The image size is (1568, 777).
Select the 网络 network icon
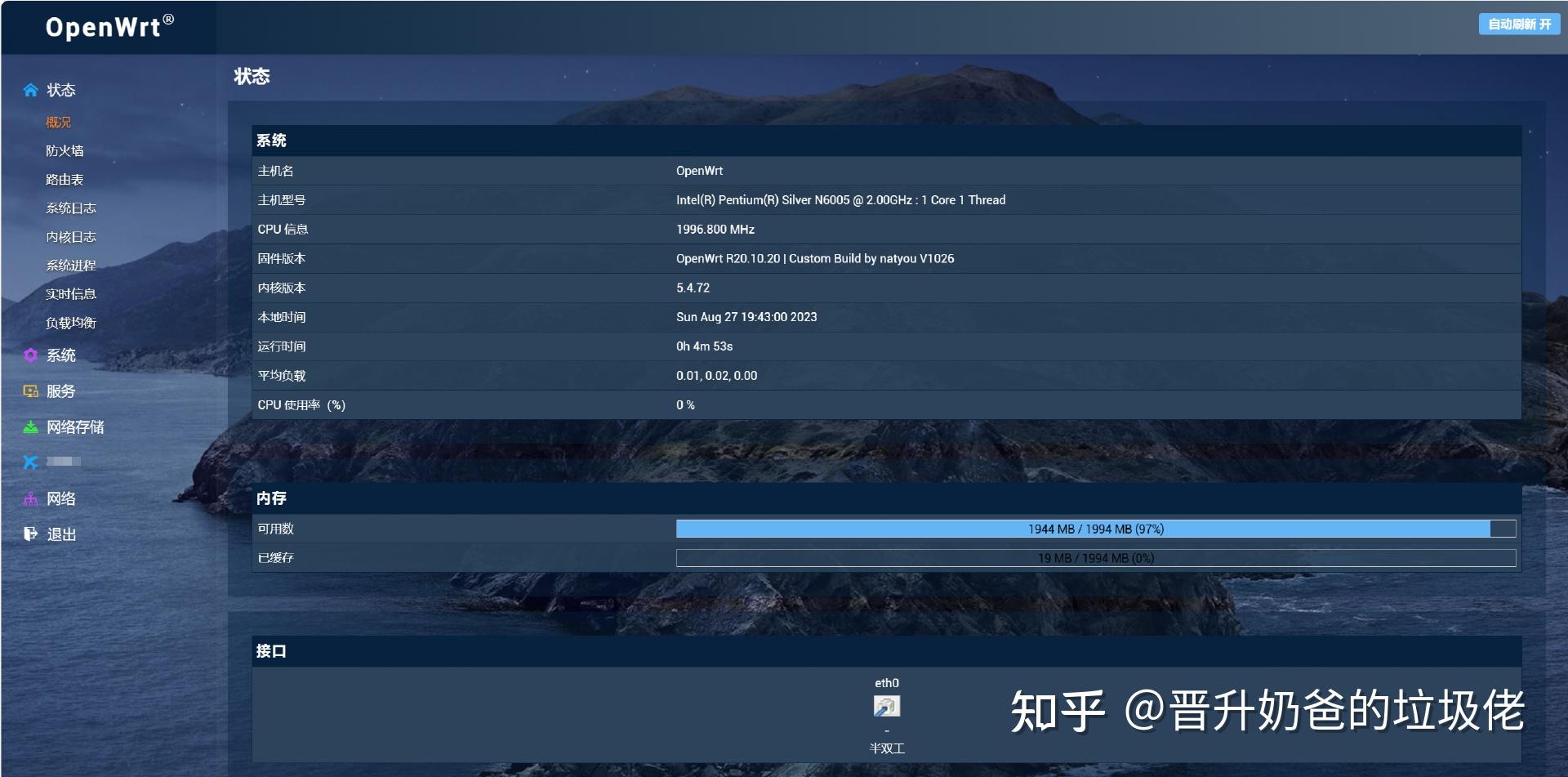coord(30,498)
